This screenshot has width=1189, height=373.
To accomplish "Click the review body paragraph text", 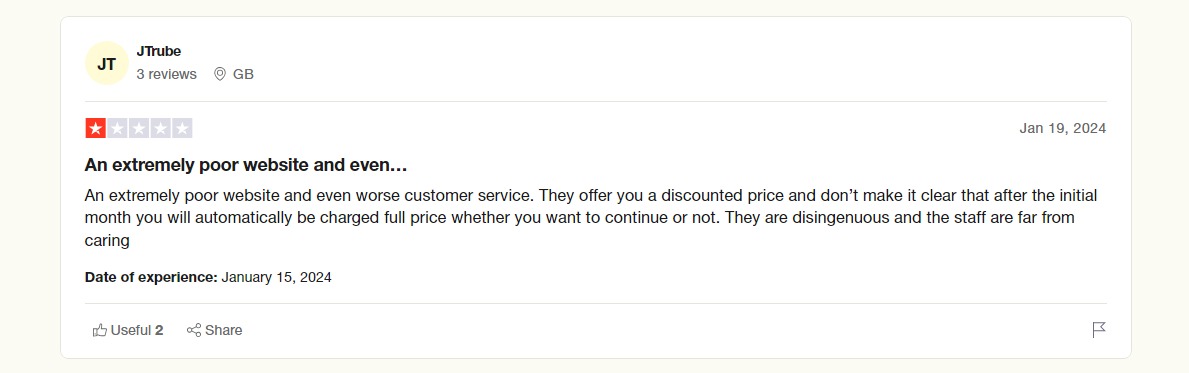I will [591, 218].
